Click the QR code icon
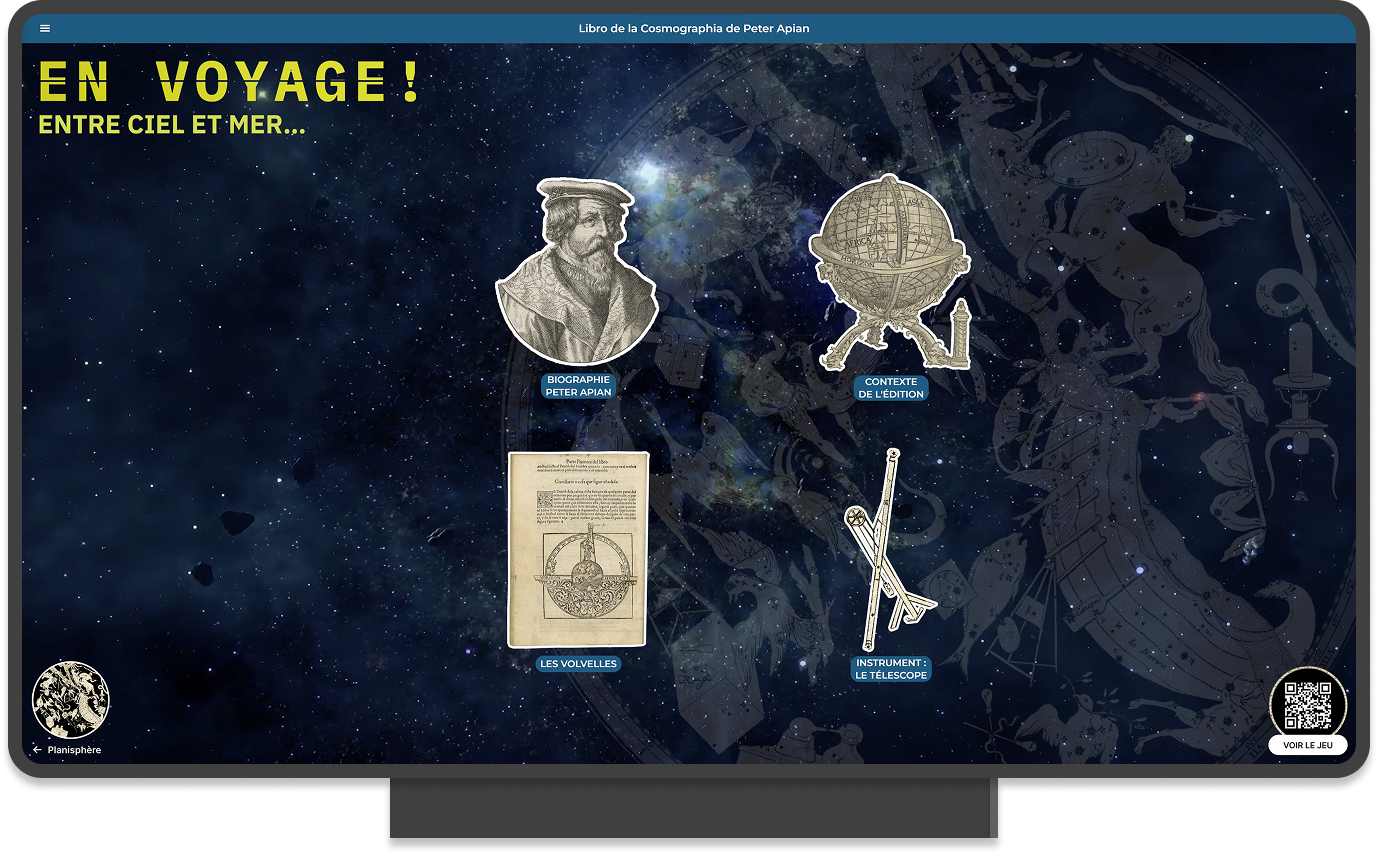The height and width of the screenshot is (854, 1378). click(1308, 704)
